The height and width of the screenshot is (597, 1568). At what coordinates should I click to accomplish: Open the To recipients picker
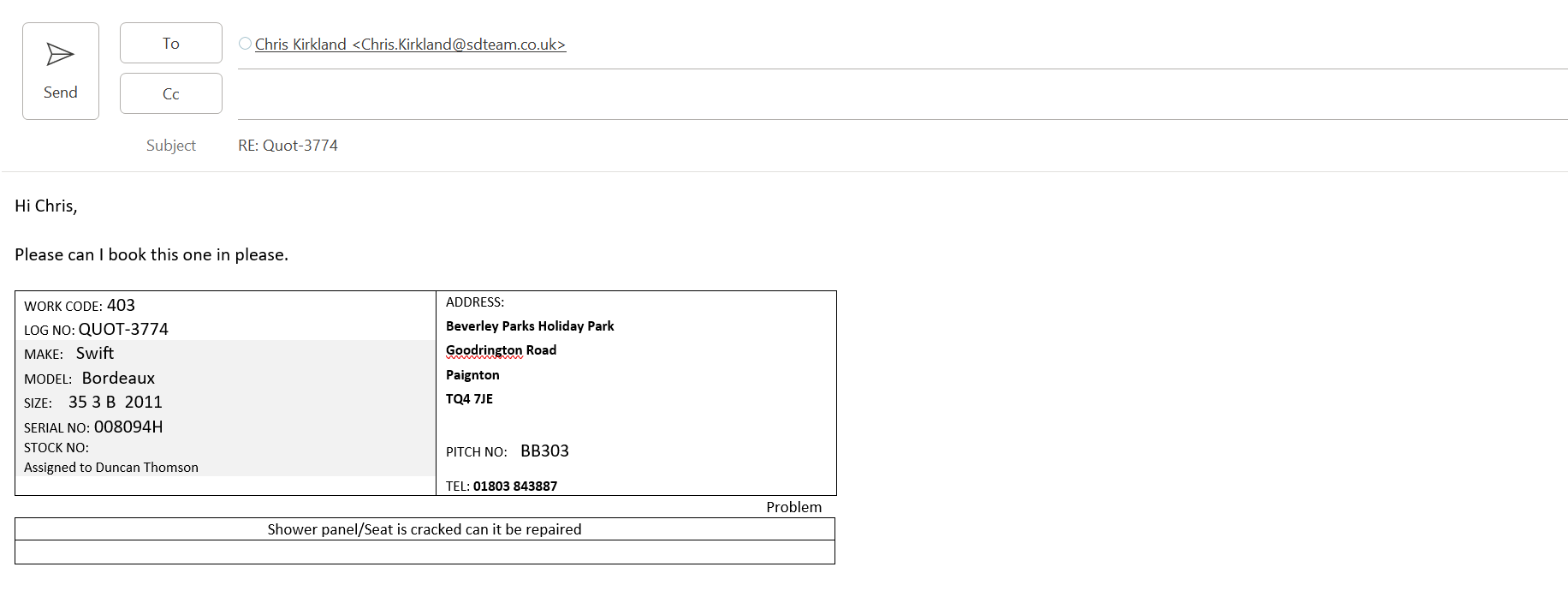[170, 44]
